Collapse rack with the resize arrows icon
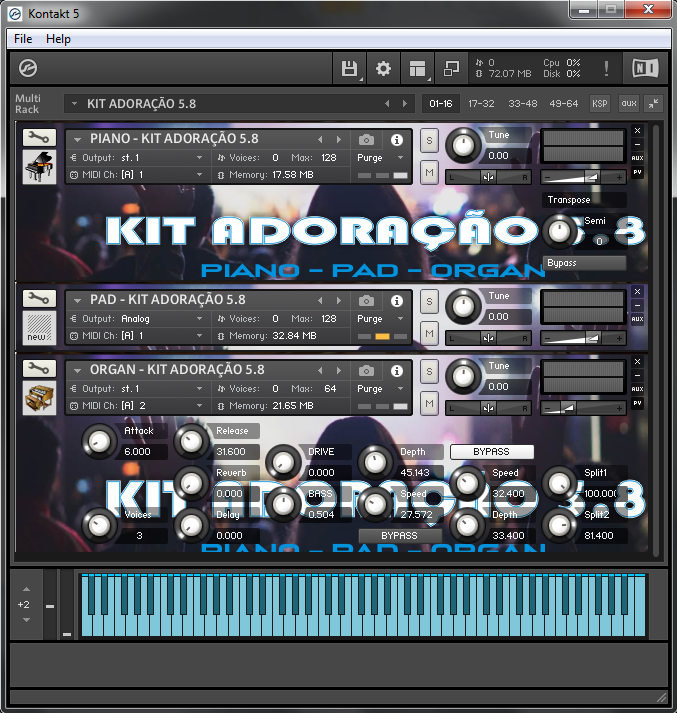This screenshot has height=713, width=677. click(x=653, y=104)
